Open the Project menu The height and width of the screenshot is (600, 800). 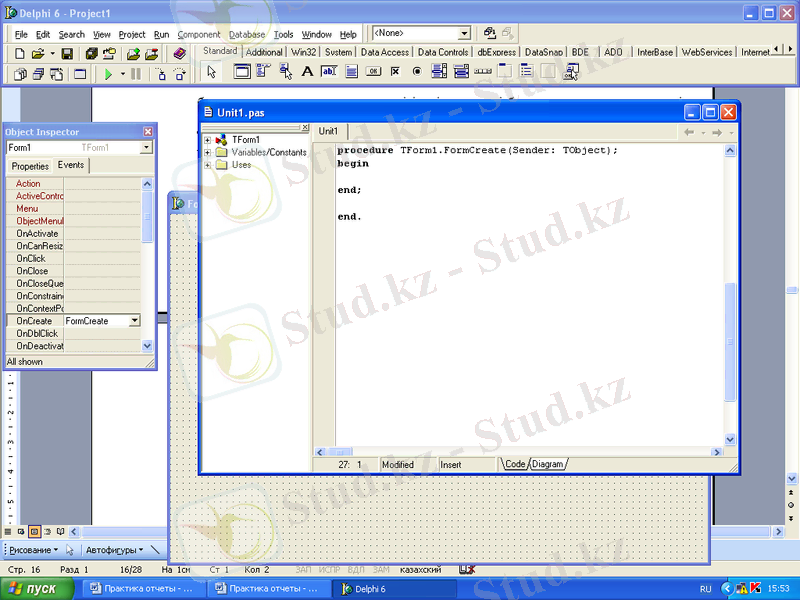coord(132,34)
